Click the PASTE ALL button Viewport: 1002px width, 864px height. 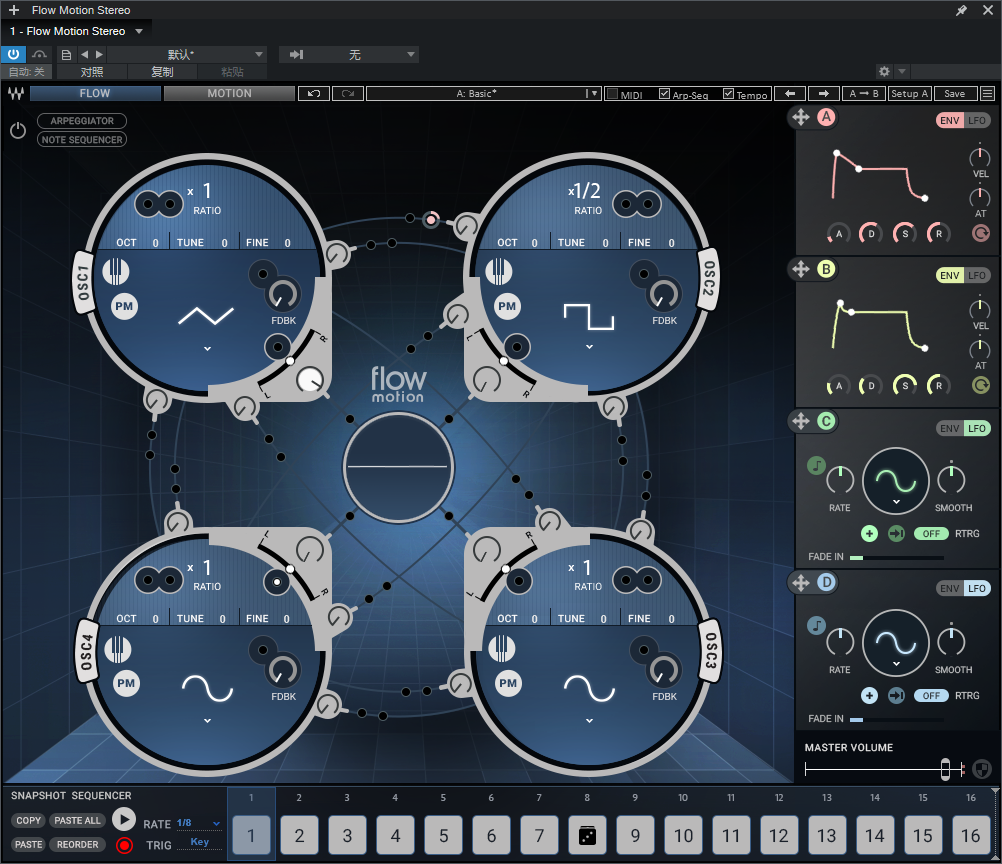[77, 821]
